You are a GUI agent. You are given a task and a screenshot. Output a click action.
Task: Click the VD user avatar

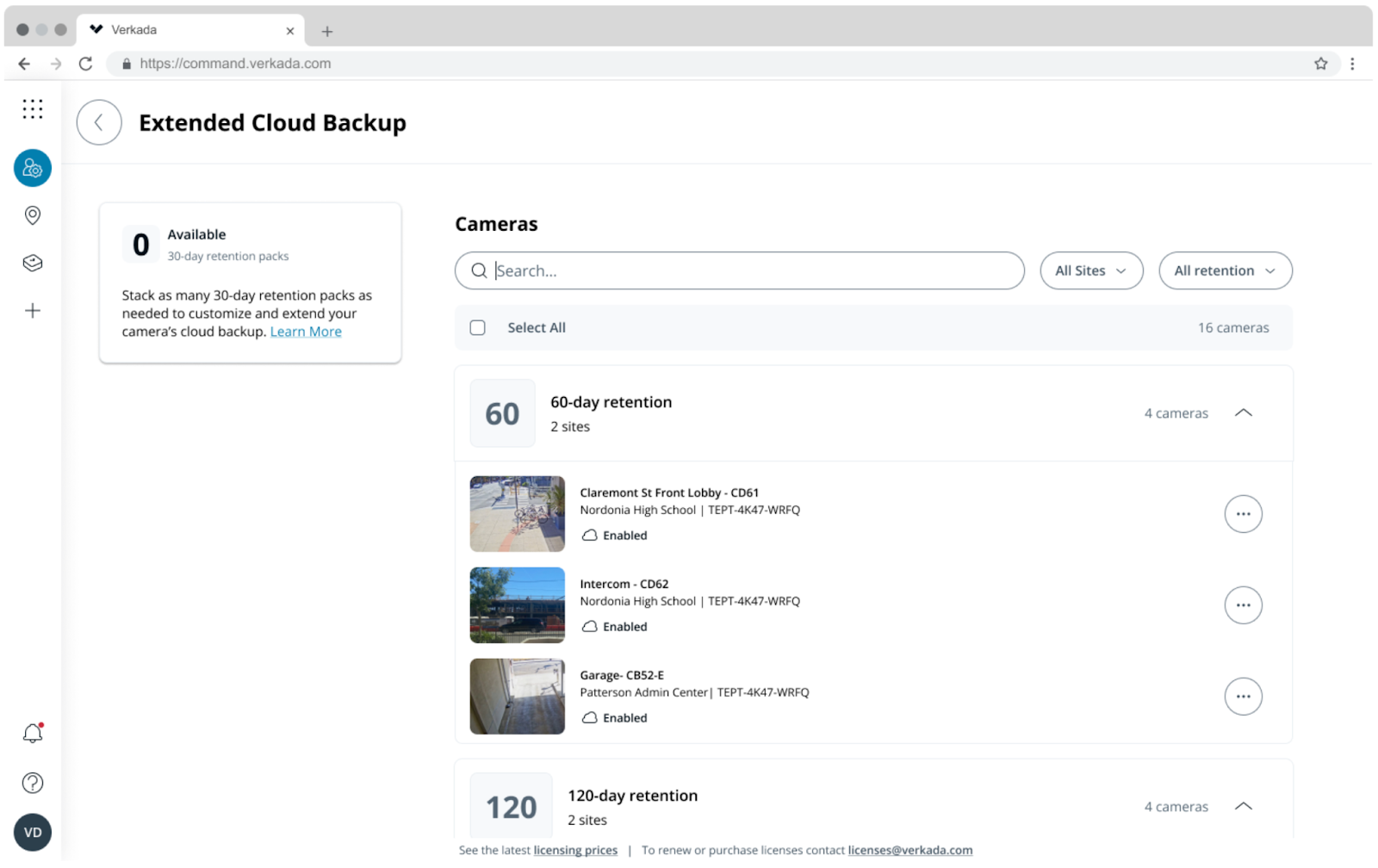pos(33,833)
